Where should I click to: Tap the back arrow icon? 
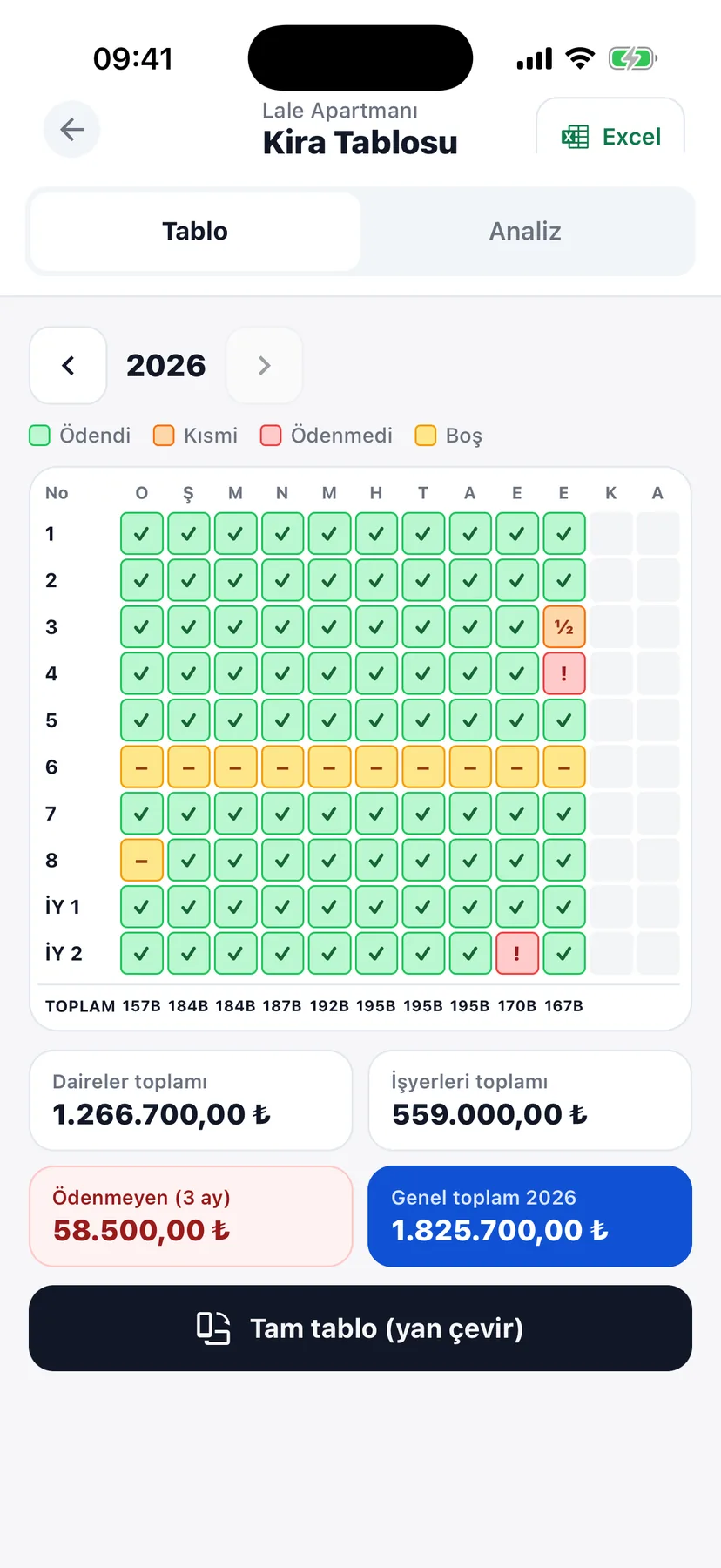pos(72,130)
